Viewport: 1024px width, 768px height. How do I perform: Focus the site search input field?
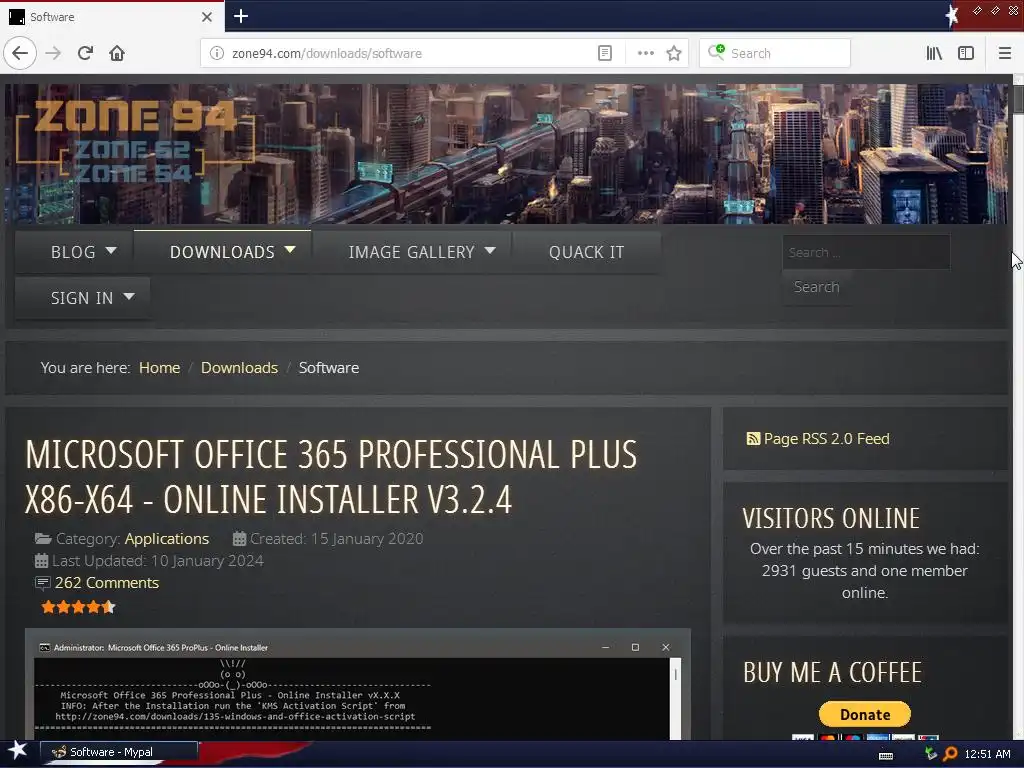coord(866,252)
